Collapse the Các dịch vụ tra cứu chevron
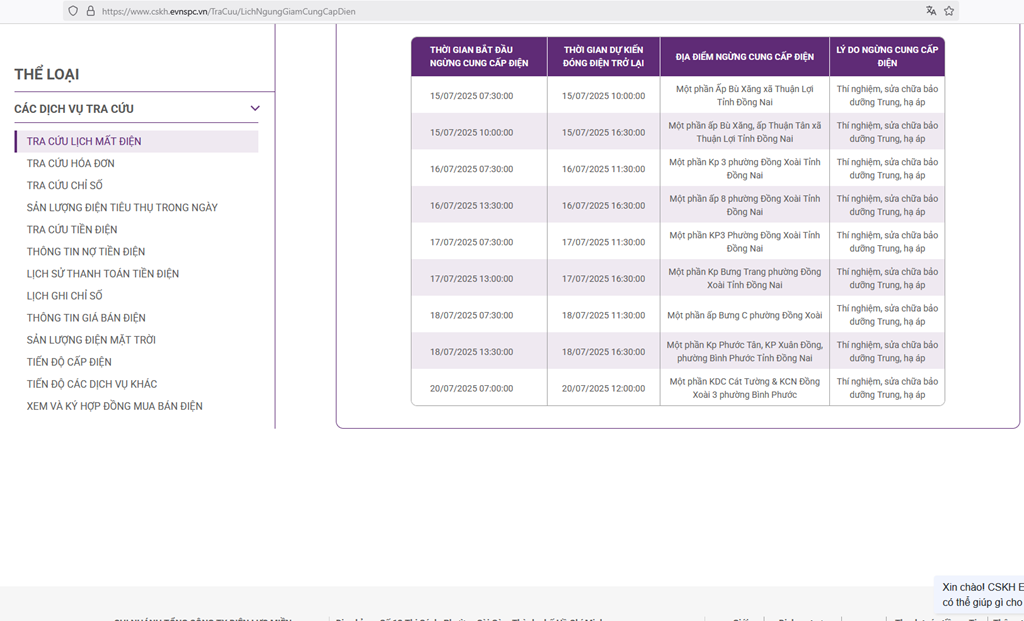The height and width of the screenshot is (621, 1024). click(x=255, y=108)
